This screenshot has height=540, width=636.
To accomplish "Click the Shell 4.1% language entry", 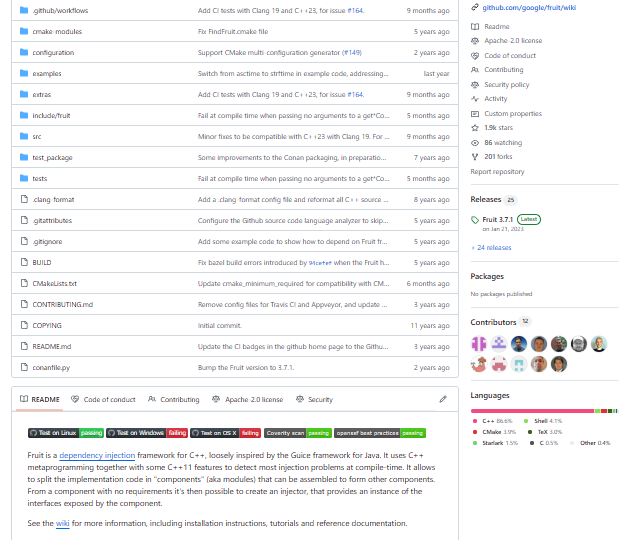I will [x=543, y=421].
